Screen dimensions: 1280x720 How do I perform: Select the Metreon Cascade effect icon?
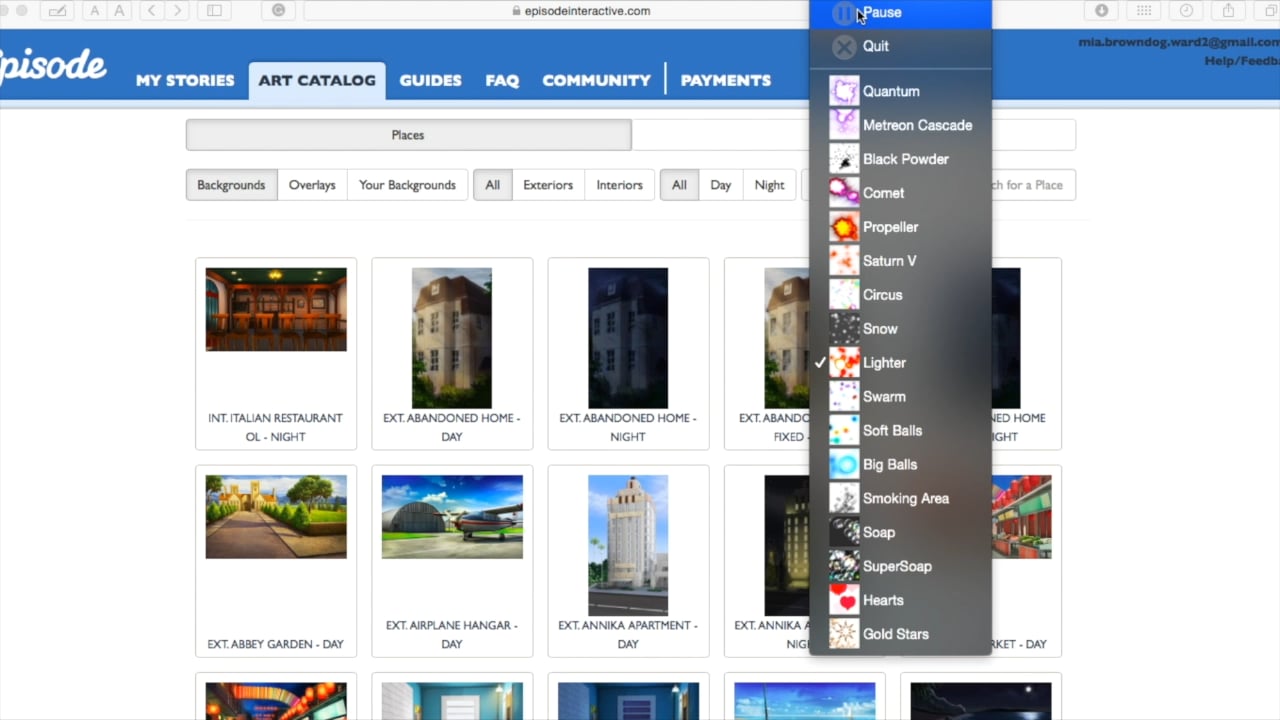click(844, 125)
